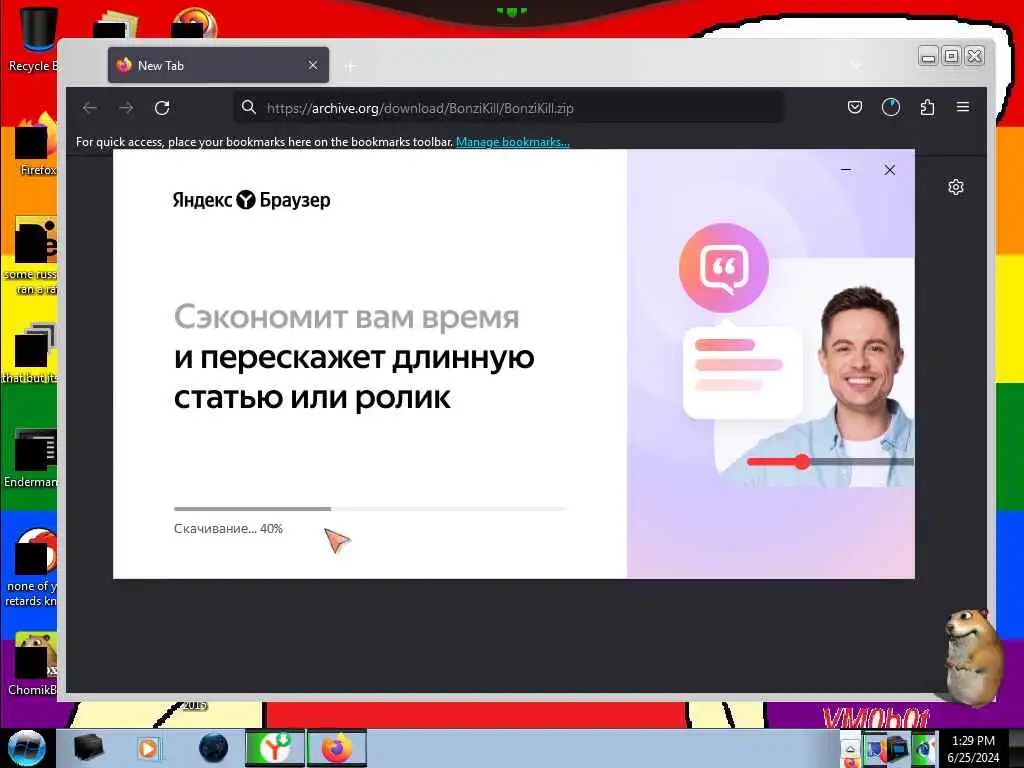The height and width of the screenshot is (768, 1024).
Task: Open the 'that but it' desktop icon
Action: (31, 353)
